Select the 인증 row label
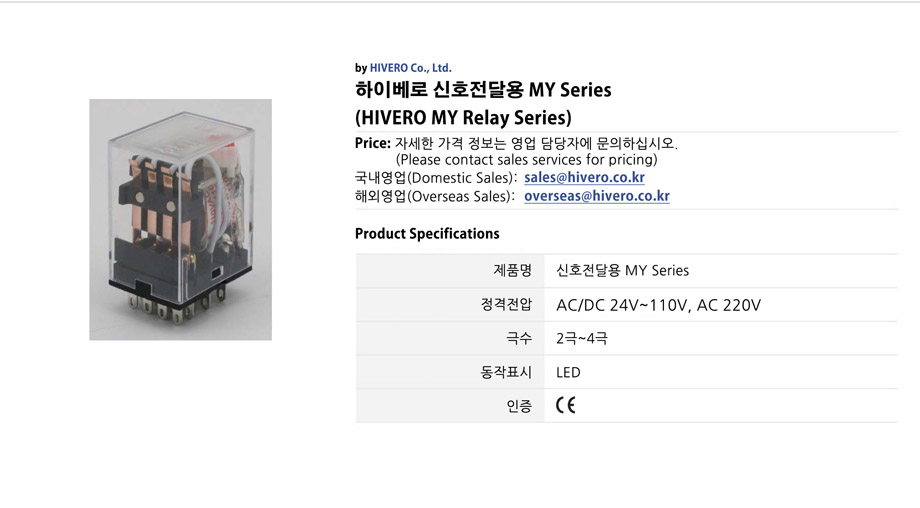Image resolution: width=920 pixels, height=508 pixels. [x=519, y=406]
